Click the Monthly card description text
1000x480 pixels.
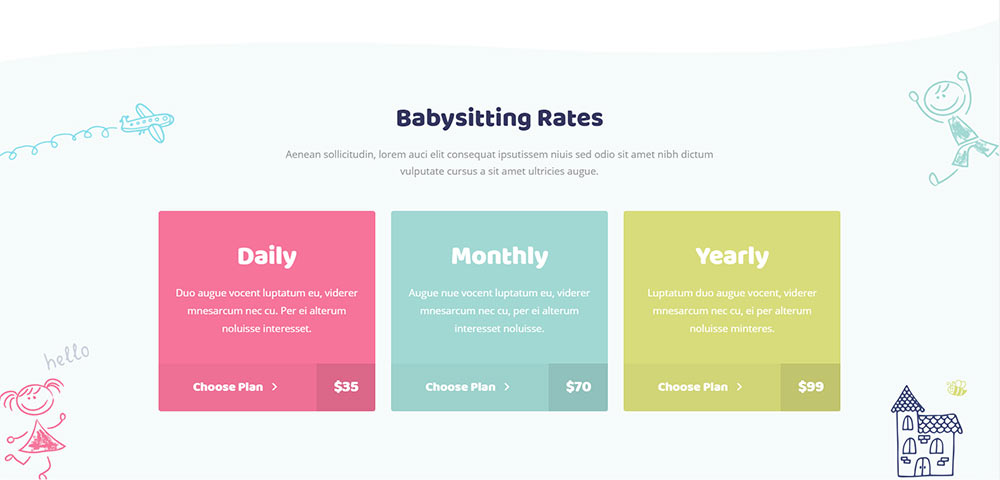(x=499, y=311)
